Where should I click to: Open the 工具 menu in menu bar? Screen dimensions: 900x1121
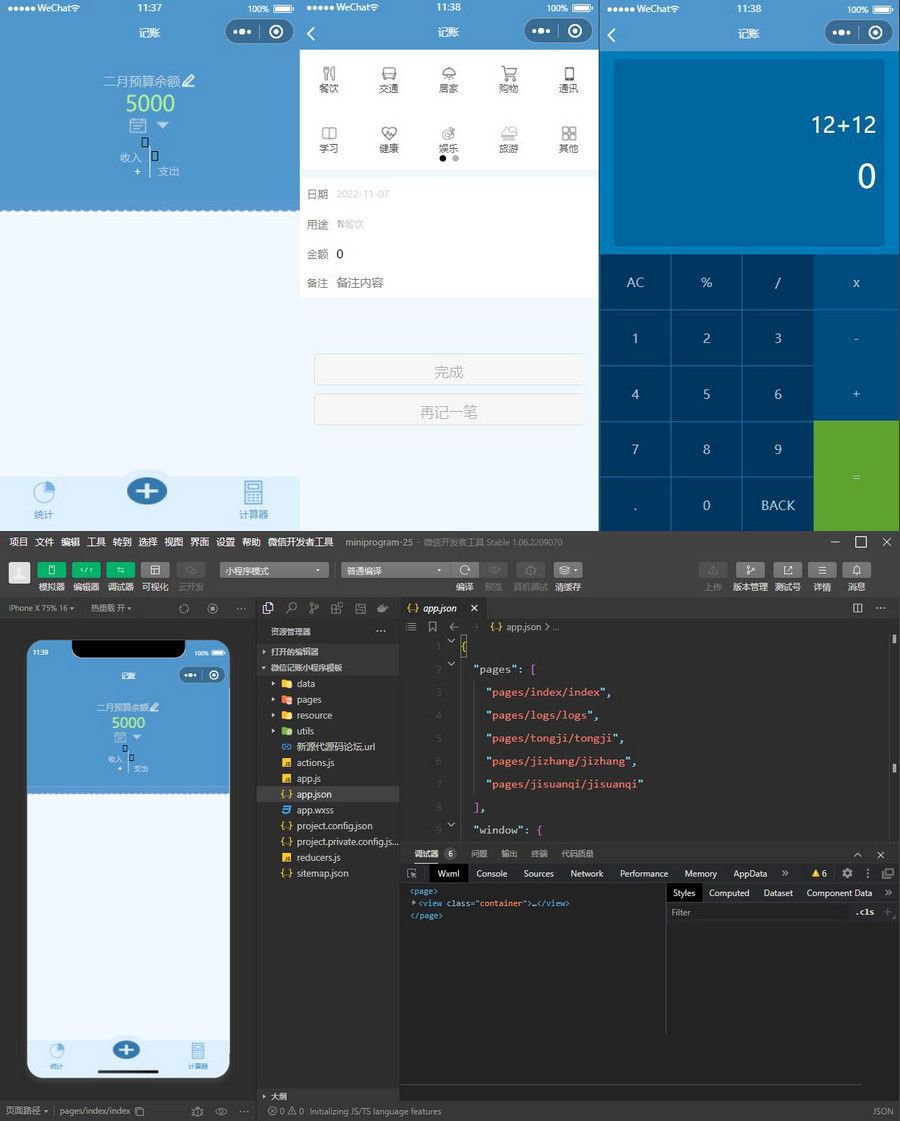[96, 542]
